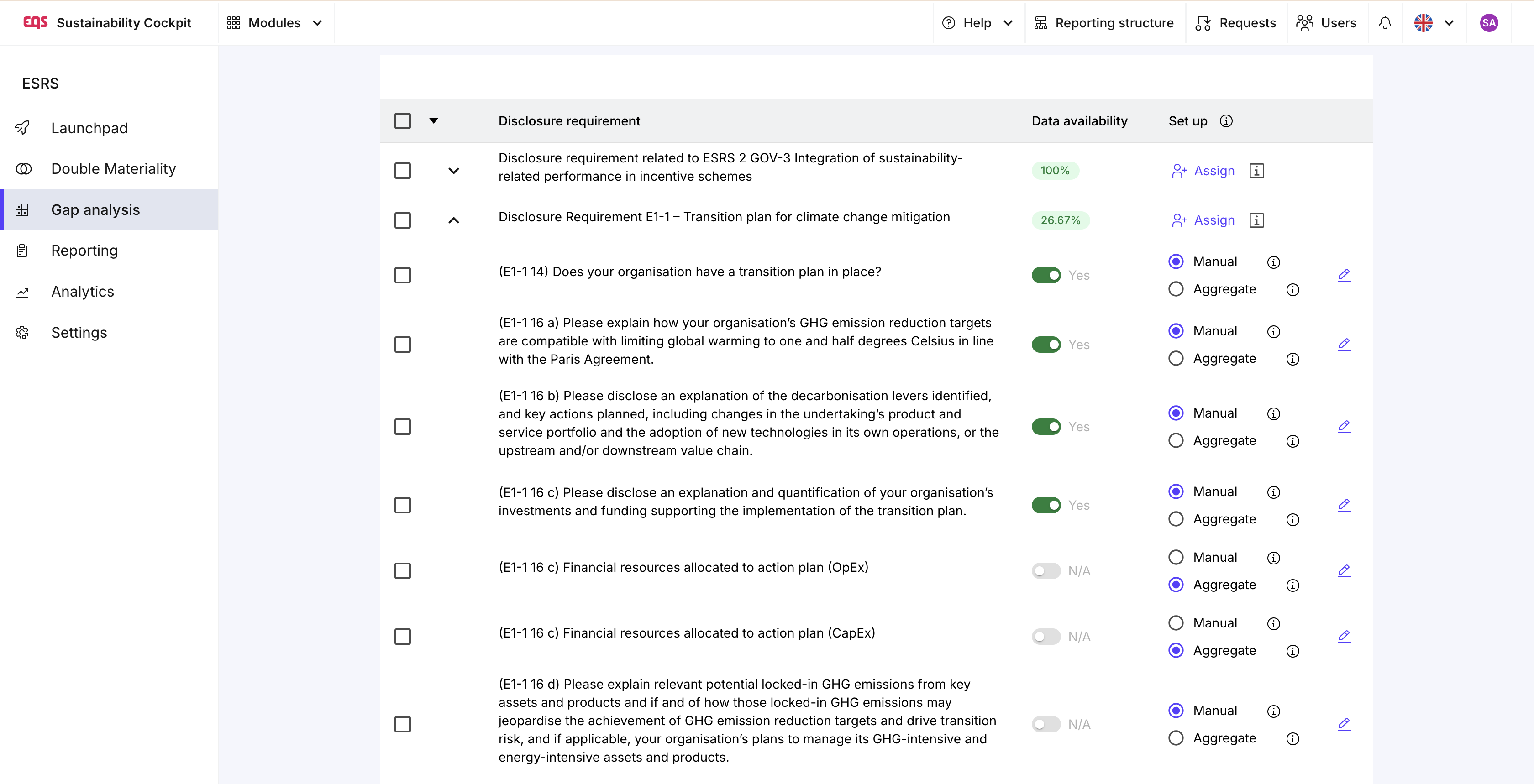Tick checkbox for GOV-3 disclosure requirement
Viewport: 1534px width, 784px height.
coord(403,171)
